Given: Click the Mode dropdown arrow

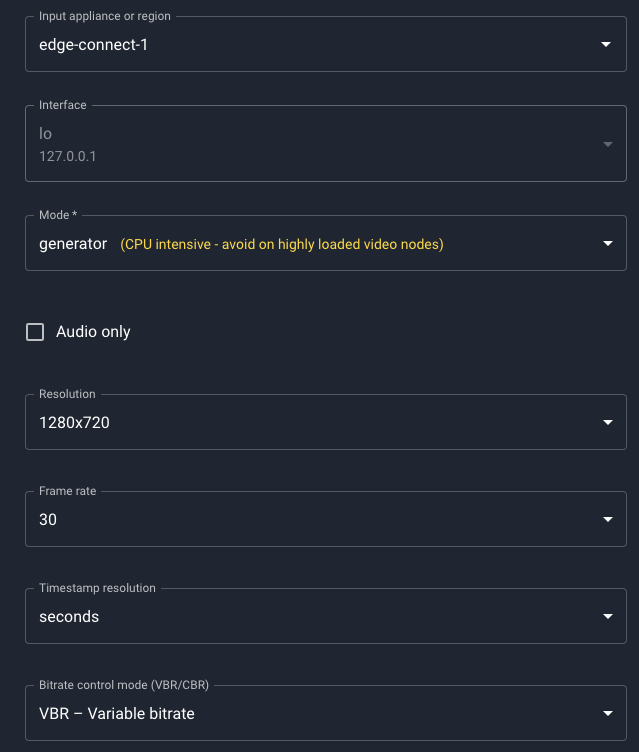Looking at the screenshot, I should (x=606, y=244).
